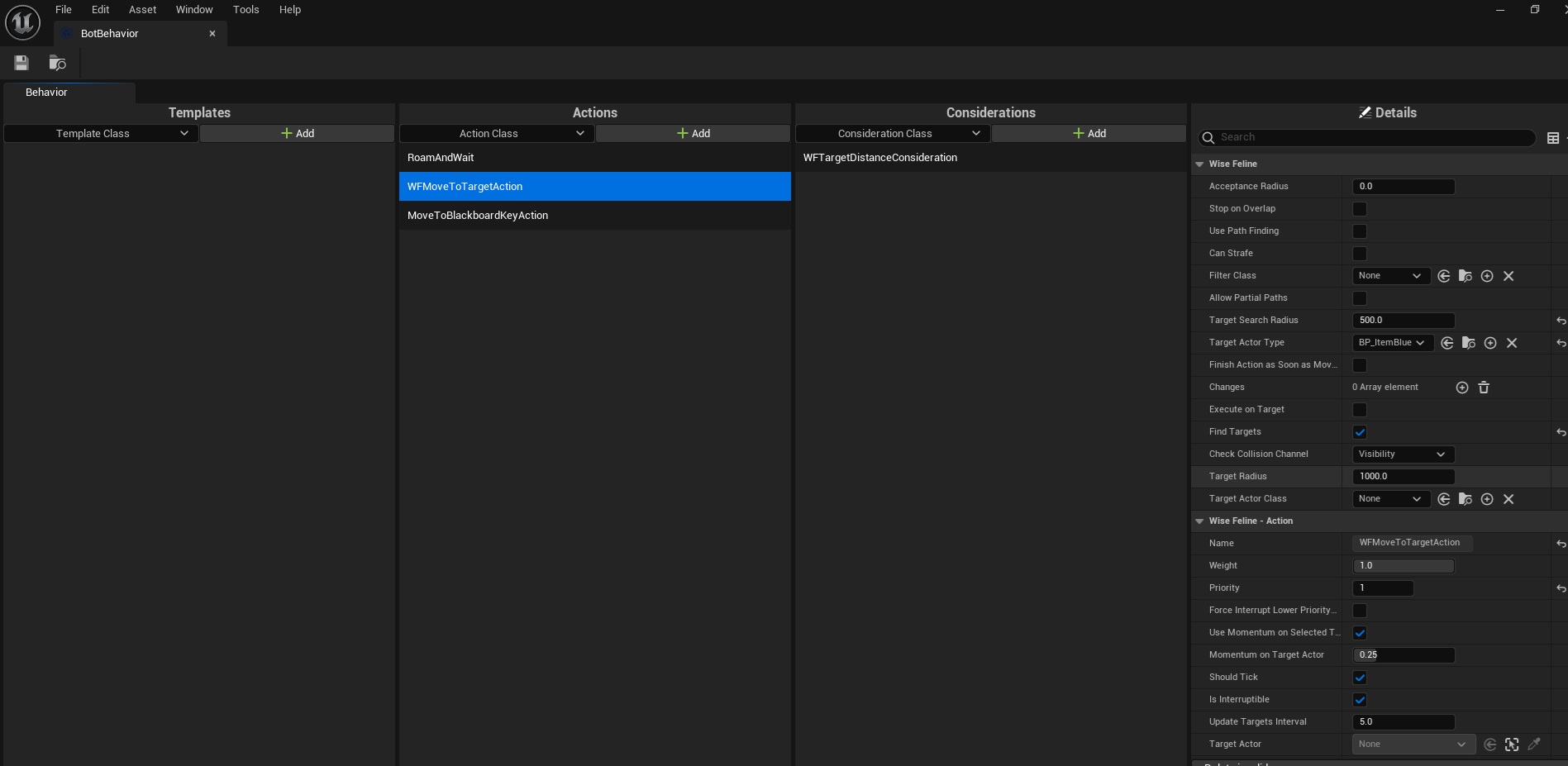Collapse the Wise Feline - Action section
Viewport: 1568px width, 766px height.
(1199, 521)
